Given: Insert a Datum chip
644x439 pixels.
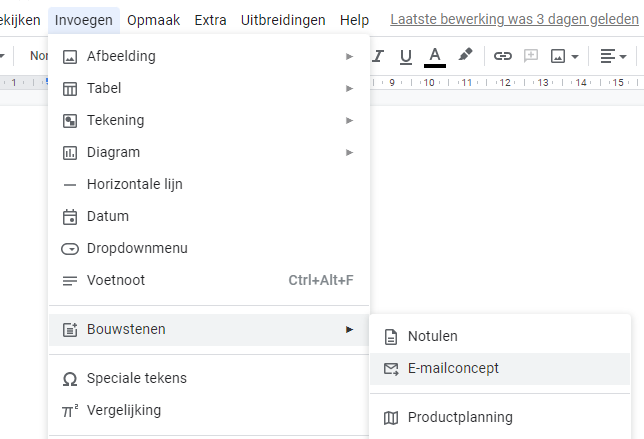Looking at the screenshot, I should (x=209, y=216).
